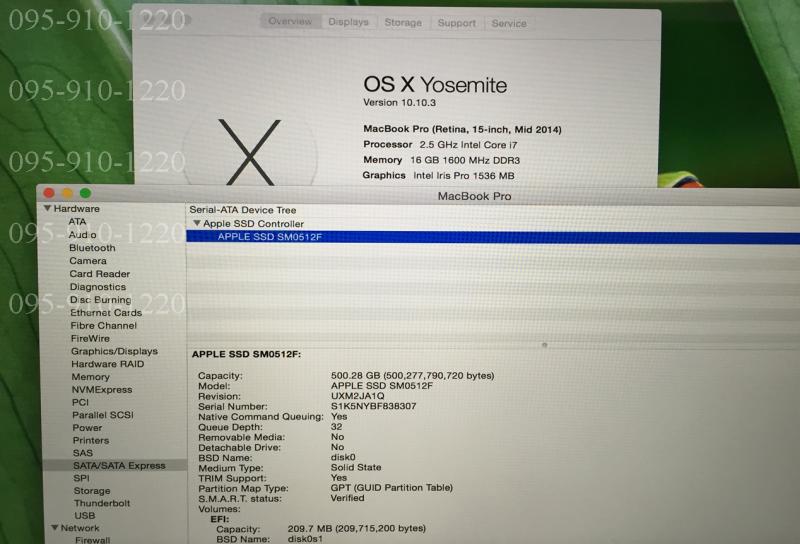Select Fibre Channel in sidebar

104,326
